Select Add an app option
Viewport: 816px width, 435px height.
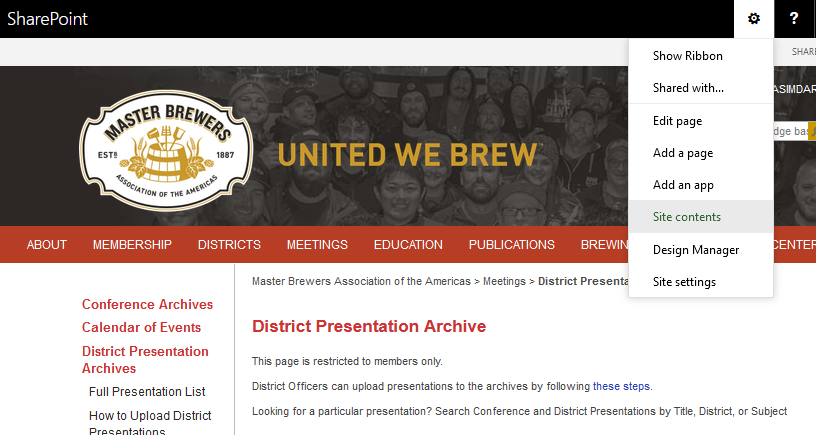pyautogui.click(x=700, y=185)
